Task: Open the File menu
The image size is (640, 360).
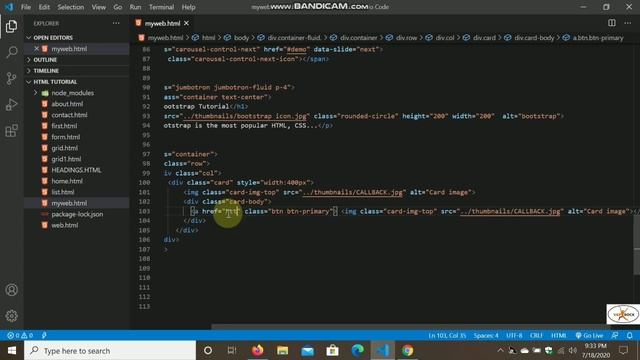Action: click(26, 7)
